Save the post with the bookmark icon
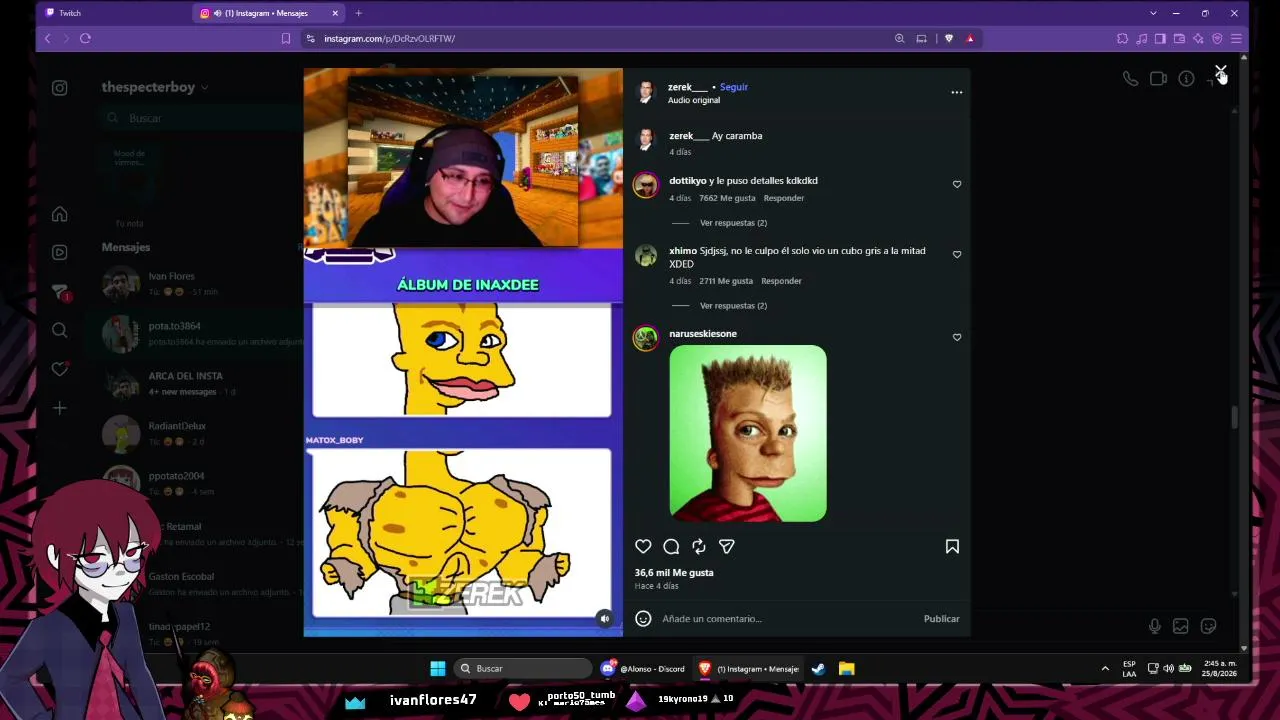The width and height of the screenshot is (1280, 720). click(x=952, y=546)
